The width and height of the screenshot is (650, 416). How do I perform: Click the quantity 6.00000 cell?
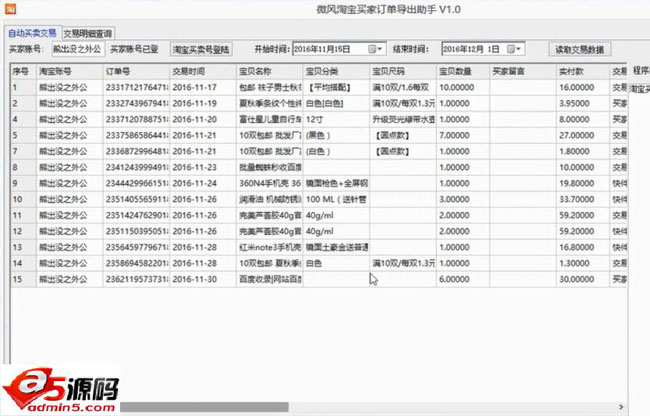[x=463, y=279]
